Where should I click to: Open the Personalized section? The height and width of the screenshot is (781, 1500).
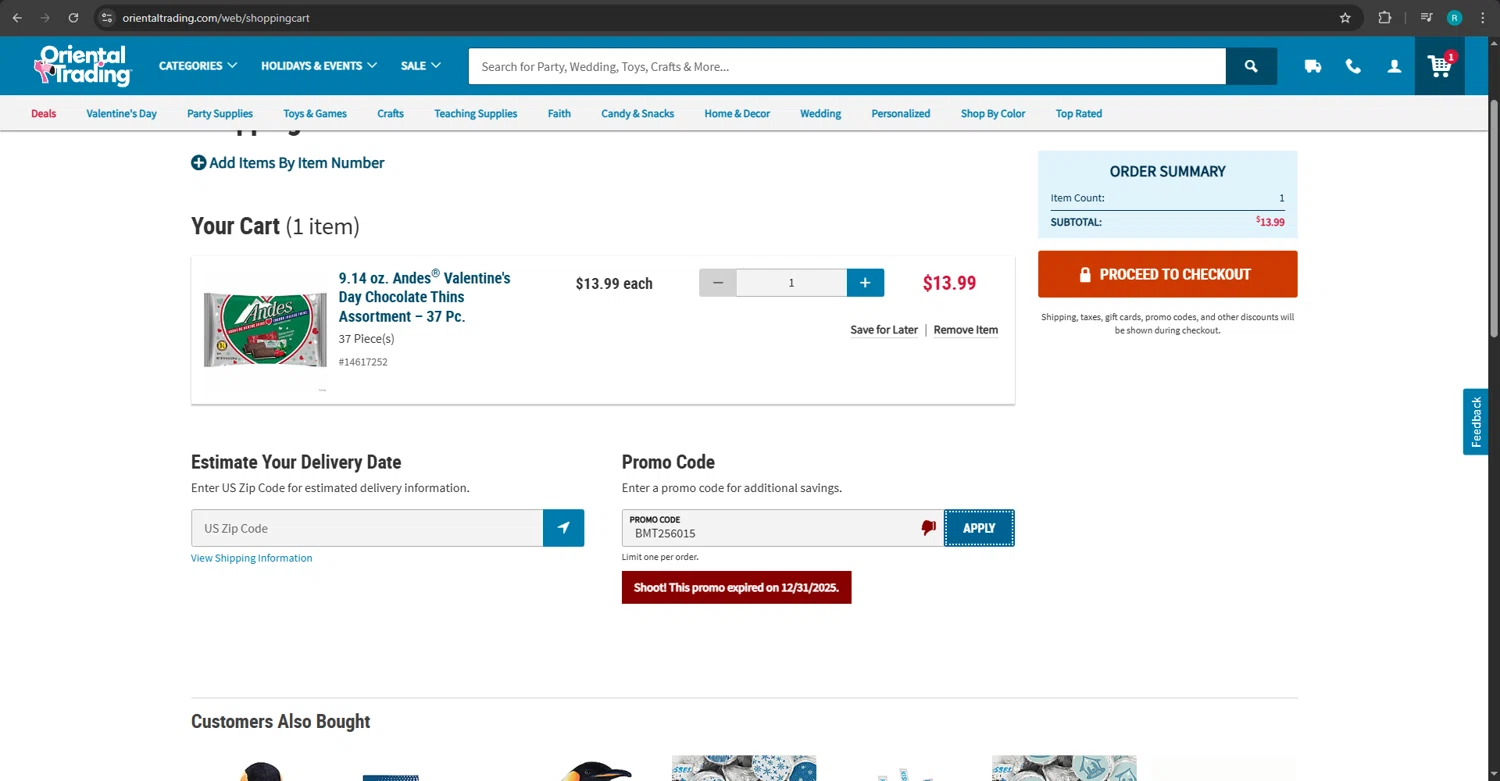pos(901,113)
